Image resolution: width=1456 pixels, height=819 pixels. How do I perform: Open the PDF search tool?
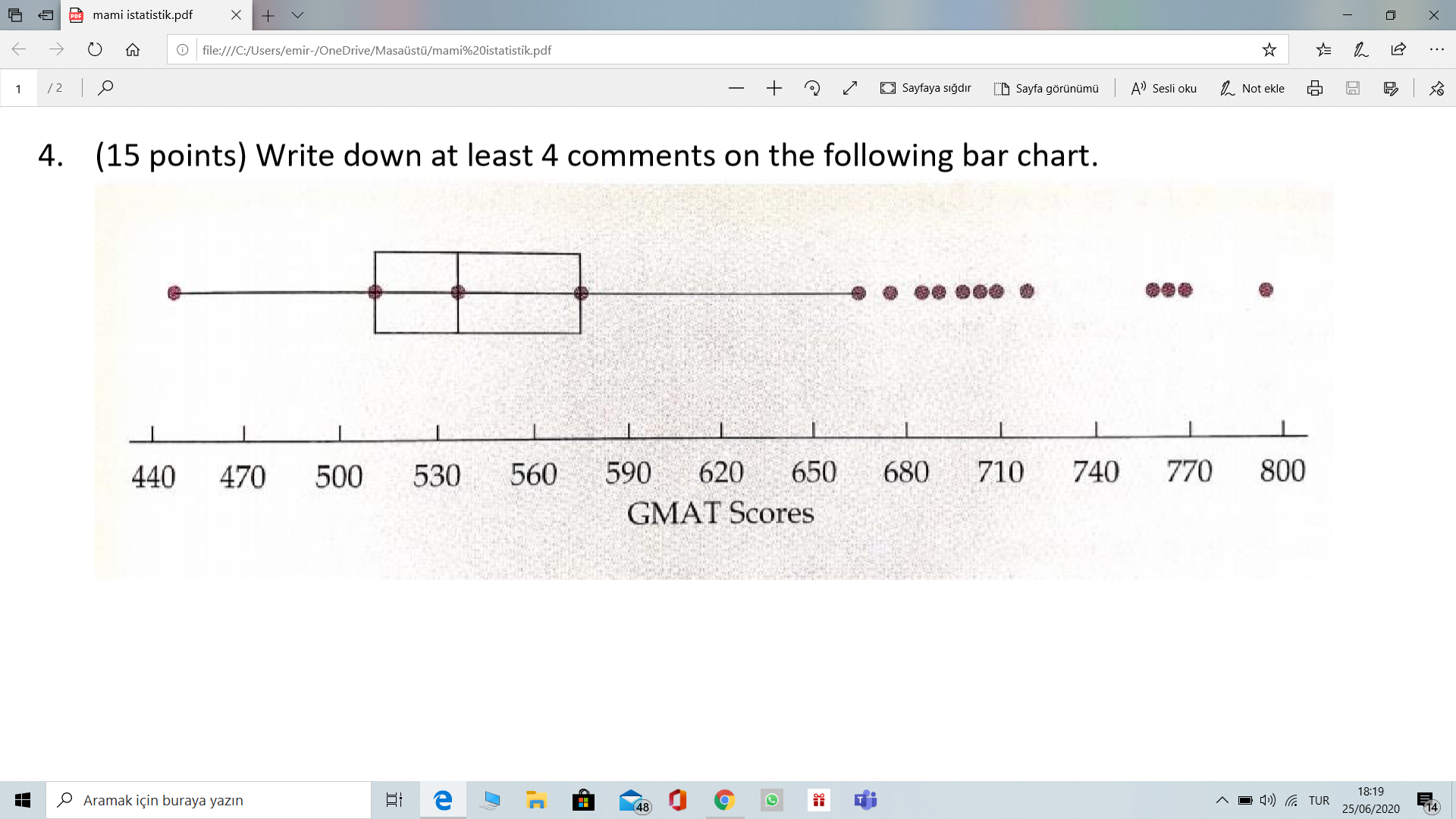[105, 88]
